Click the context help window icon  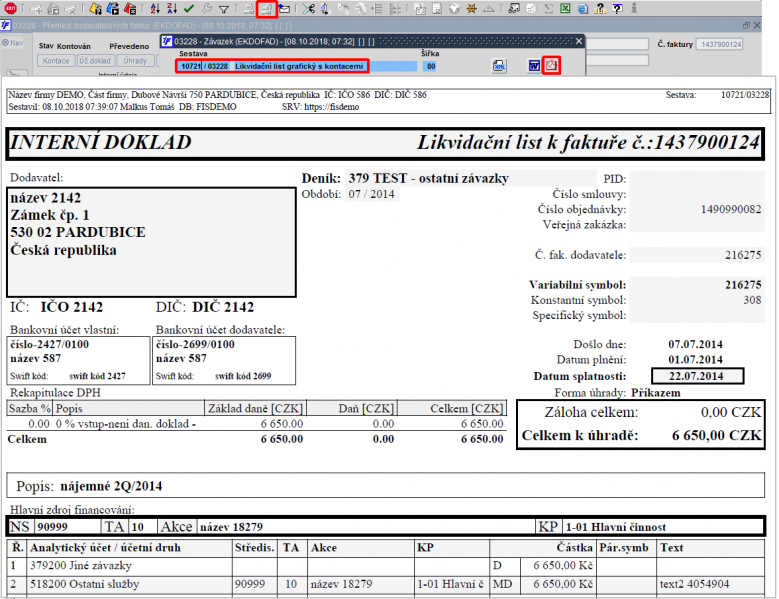coord(617,8)
